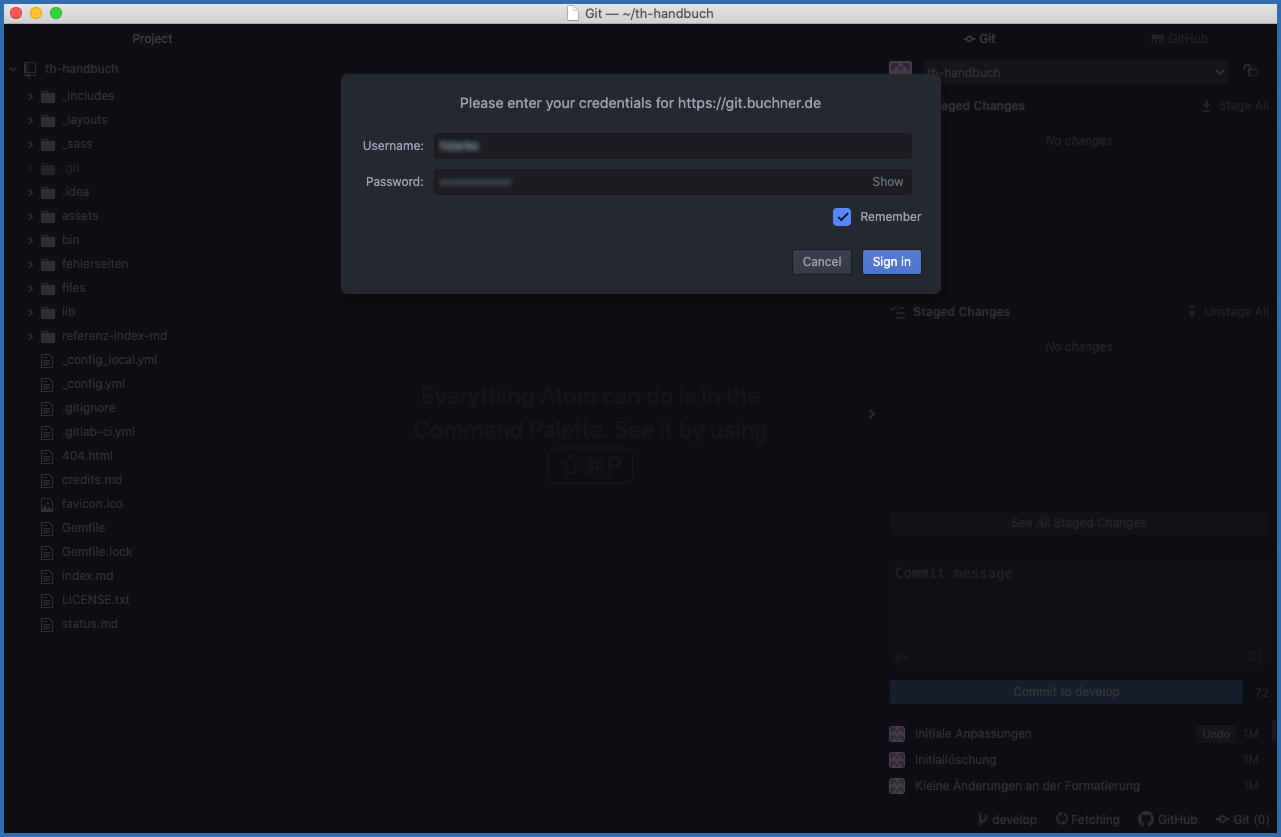Click the lock icon beside repository selector
This screenshot has height=837, width=1281.
tap(1250, 71)
